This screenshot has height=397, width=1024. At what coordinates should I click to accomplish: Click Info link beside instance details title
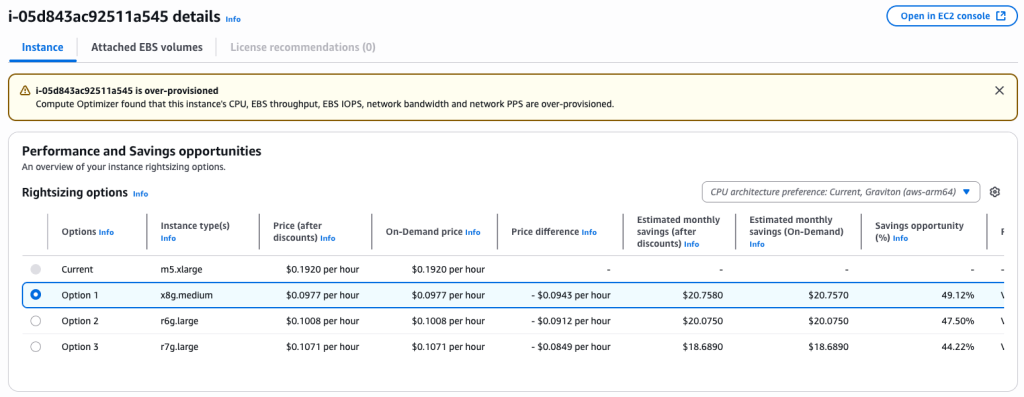point(233,19)
